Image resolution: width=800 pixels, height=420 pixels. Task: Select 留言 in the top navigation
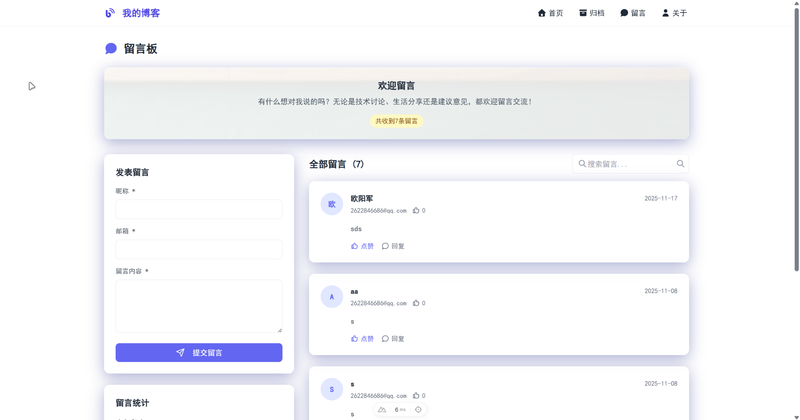point(633,13)
